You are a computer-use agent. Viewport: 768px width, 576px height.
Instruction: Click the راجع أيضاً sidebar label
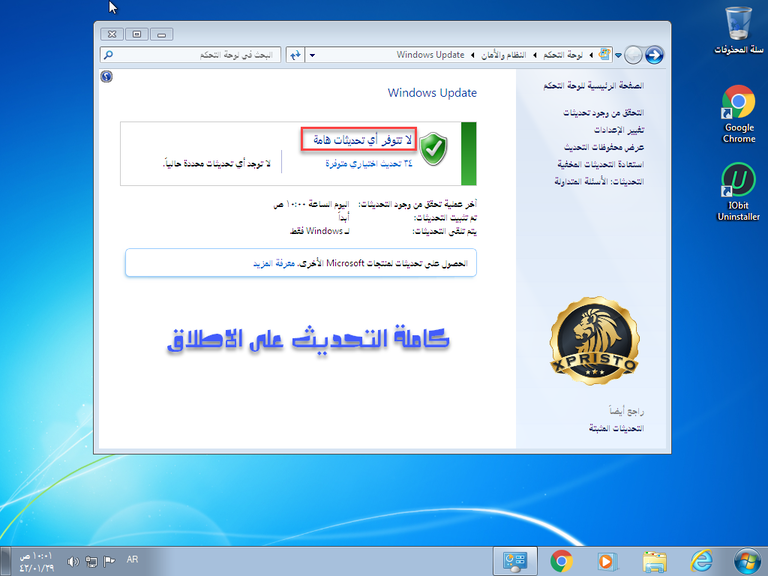tap(626, 411)
